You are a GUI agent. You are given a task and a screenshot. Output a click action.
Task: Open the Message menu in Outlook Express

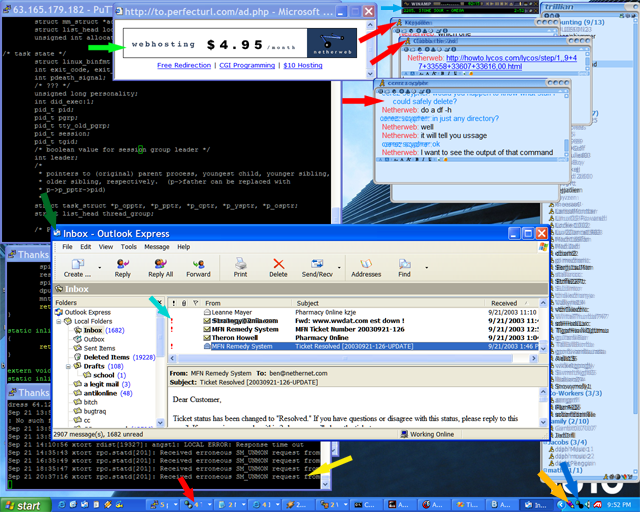coord(157,247)
